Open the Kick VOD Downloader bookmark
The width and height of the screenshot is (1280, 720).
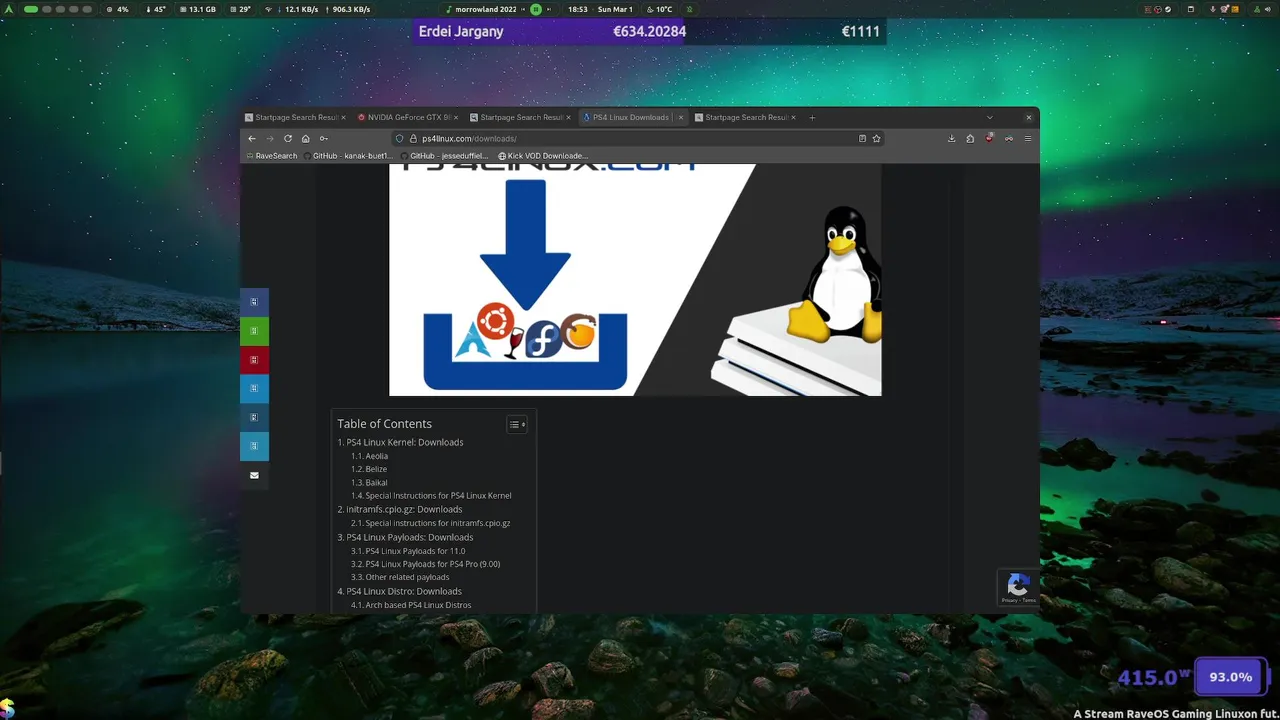(543, 156)
